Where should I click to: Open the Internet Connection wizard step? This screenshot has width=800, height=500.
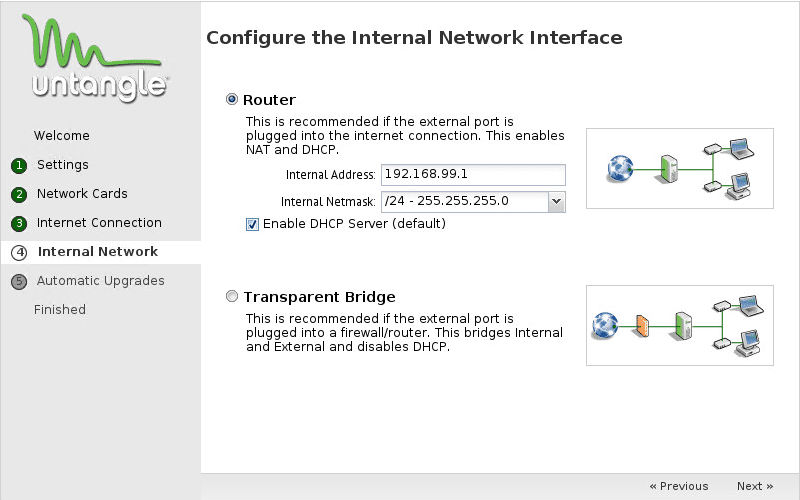point(99,223)
